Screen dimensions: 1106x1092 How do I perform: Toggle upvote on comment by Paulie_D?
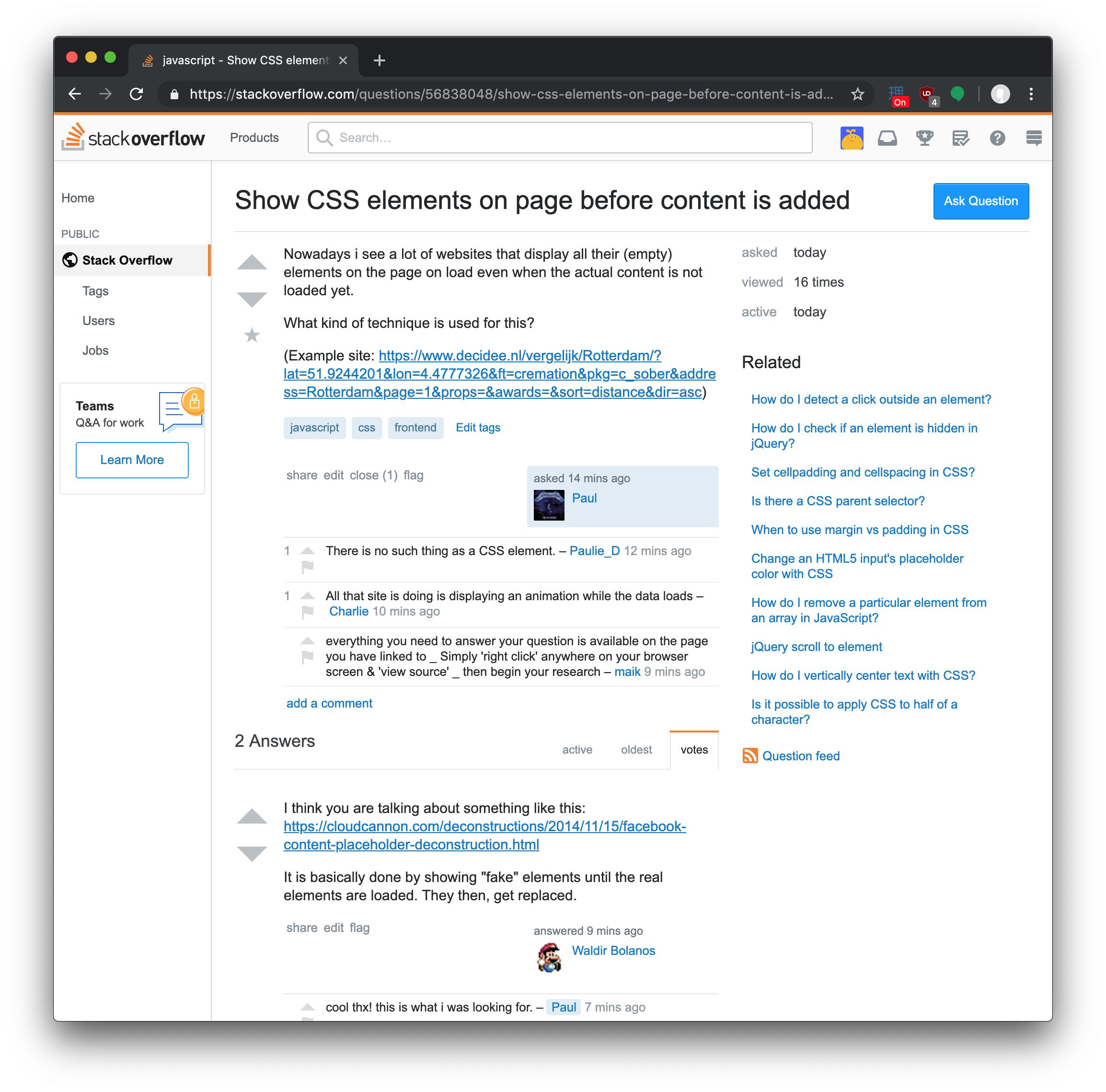pos(307,549)
